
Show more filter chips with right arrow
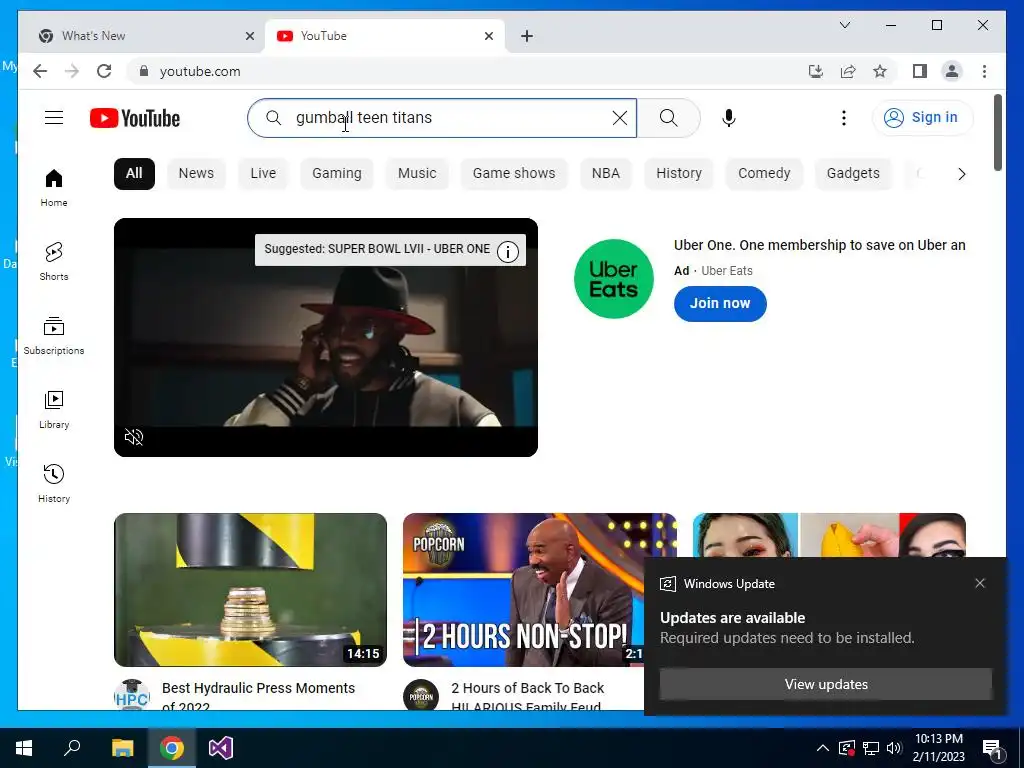click(x=961, y=174)
